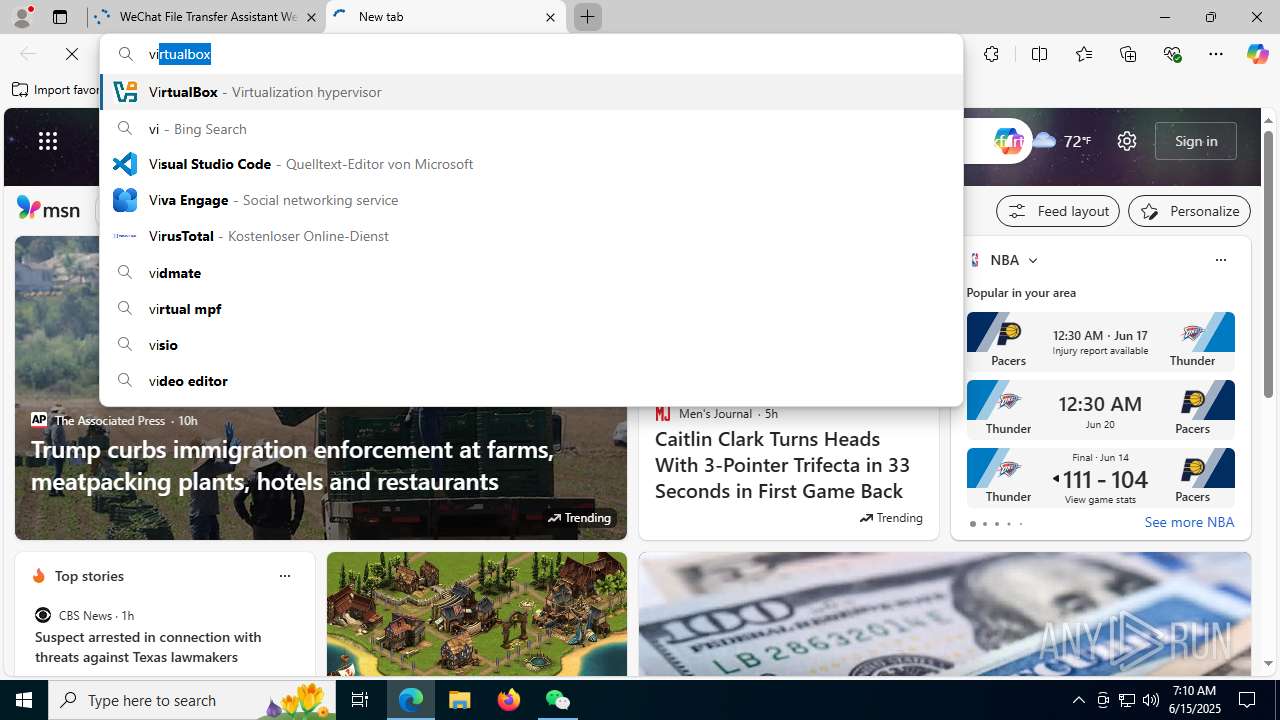Open Task View on the taskbar
The height and width of the screenshot is (720, 1280).
360,700
